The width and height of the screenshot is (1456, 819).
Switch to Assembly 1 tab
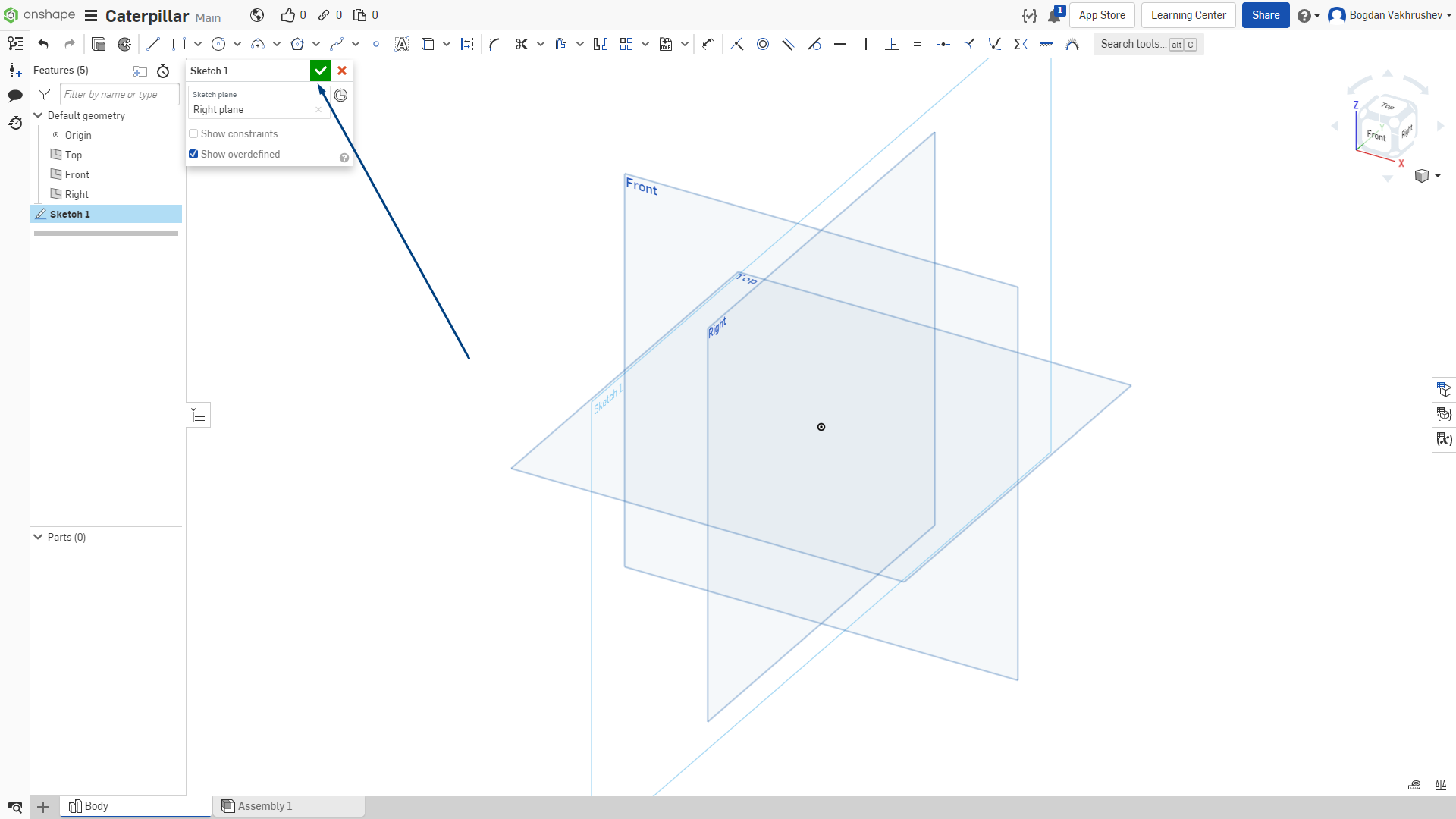[289, 806]
